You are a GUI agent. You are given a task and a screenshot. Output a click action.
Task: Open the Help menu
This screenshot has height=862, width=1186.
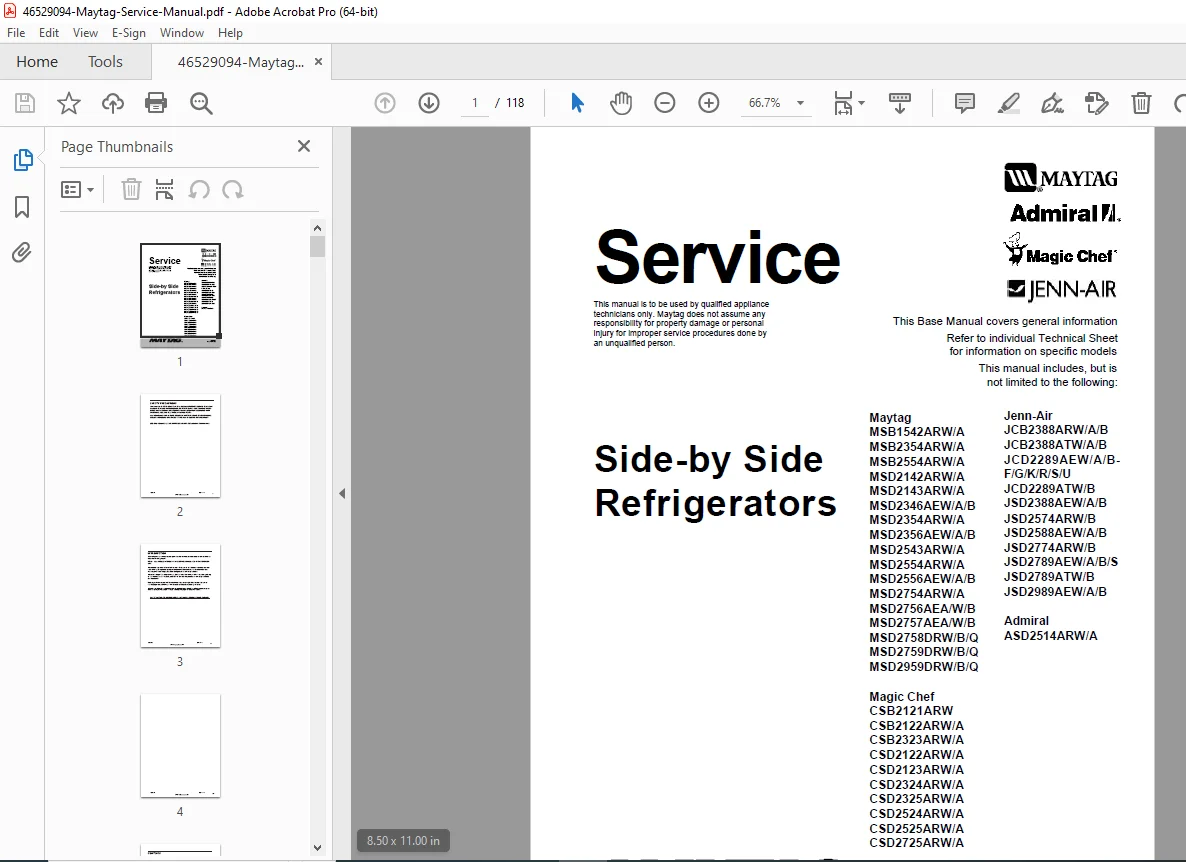coord(230,33)
